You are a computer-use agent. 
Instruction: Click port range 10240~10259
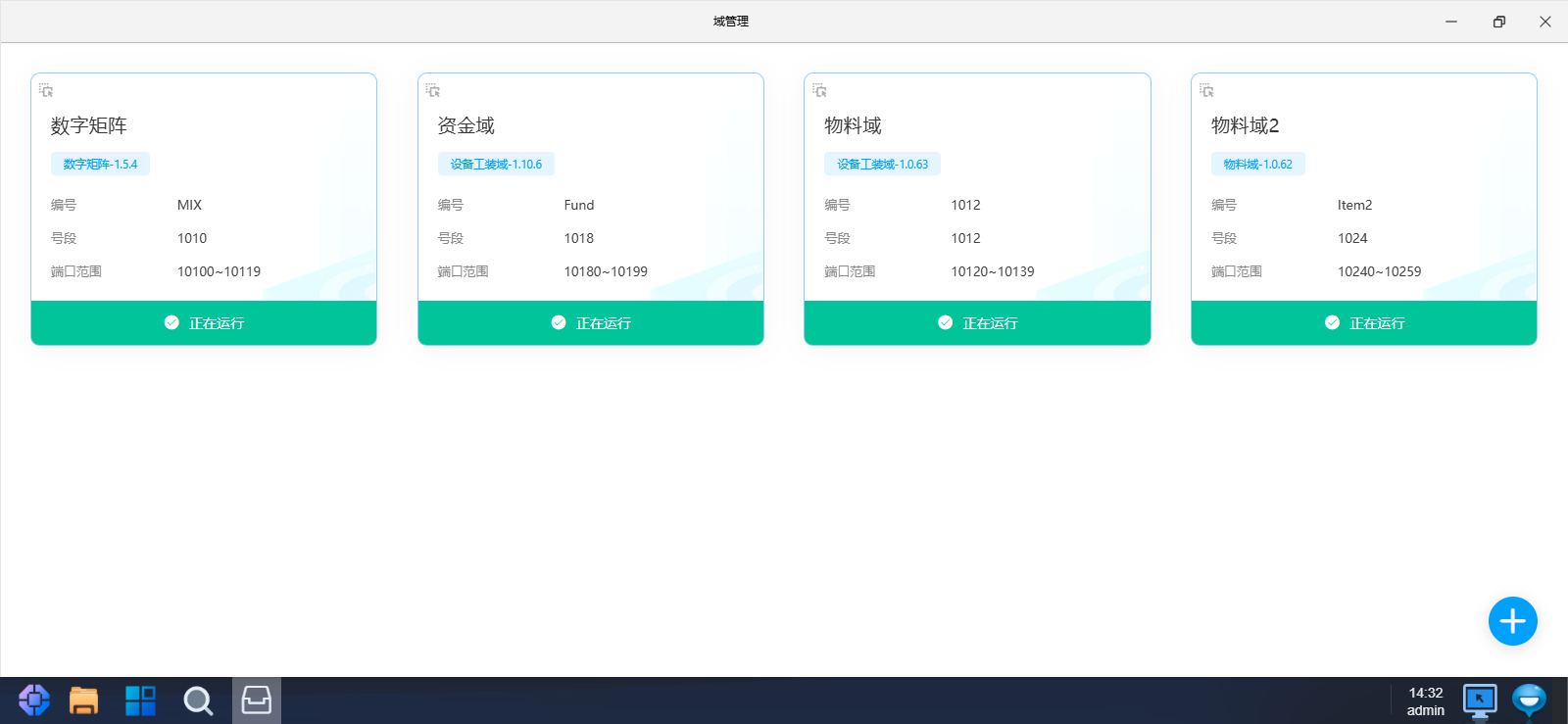click(x=1379, y=271)
